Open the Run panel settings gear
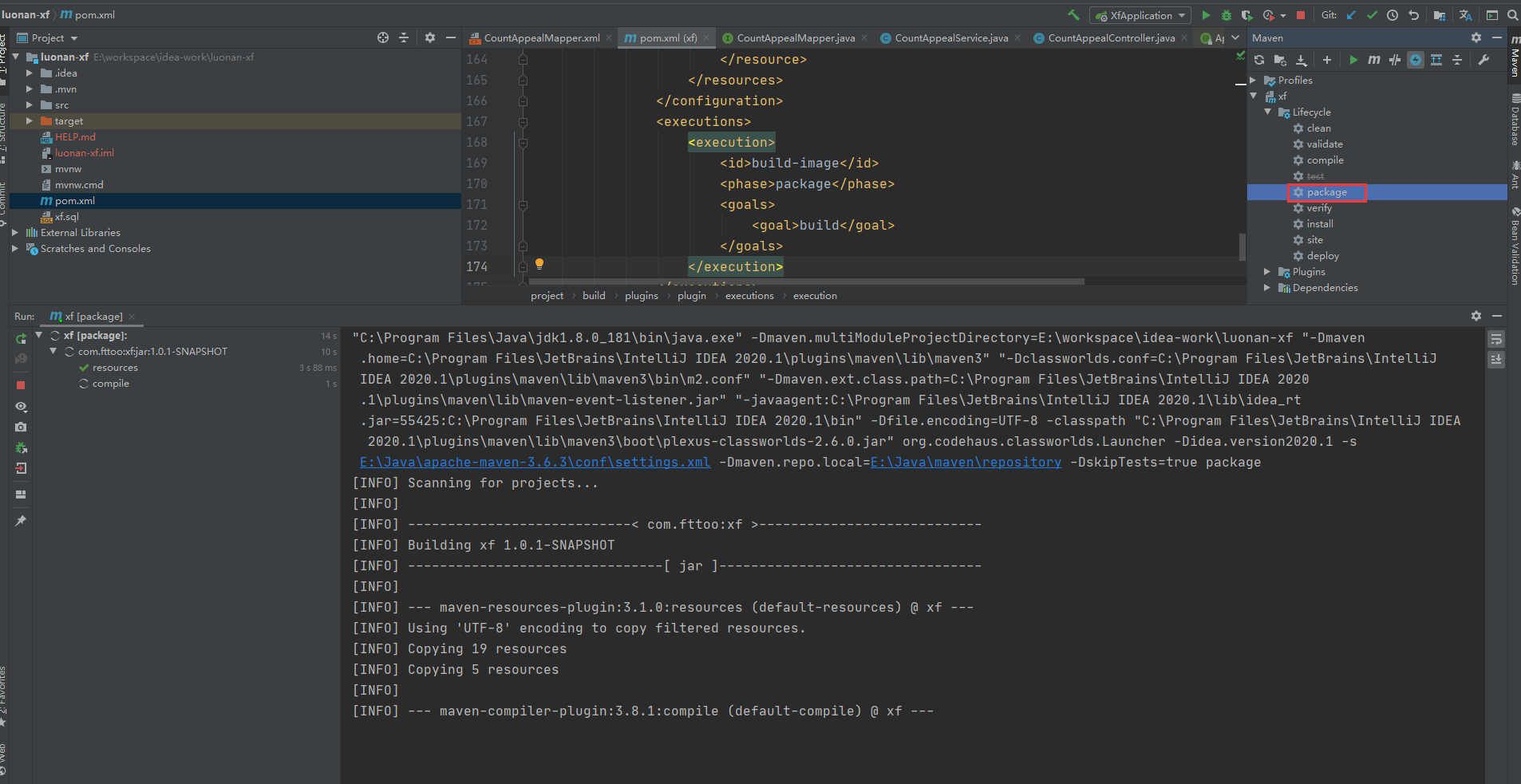Image resolution: width=1521 pixels, height=784 pixels. 1476,316
